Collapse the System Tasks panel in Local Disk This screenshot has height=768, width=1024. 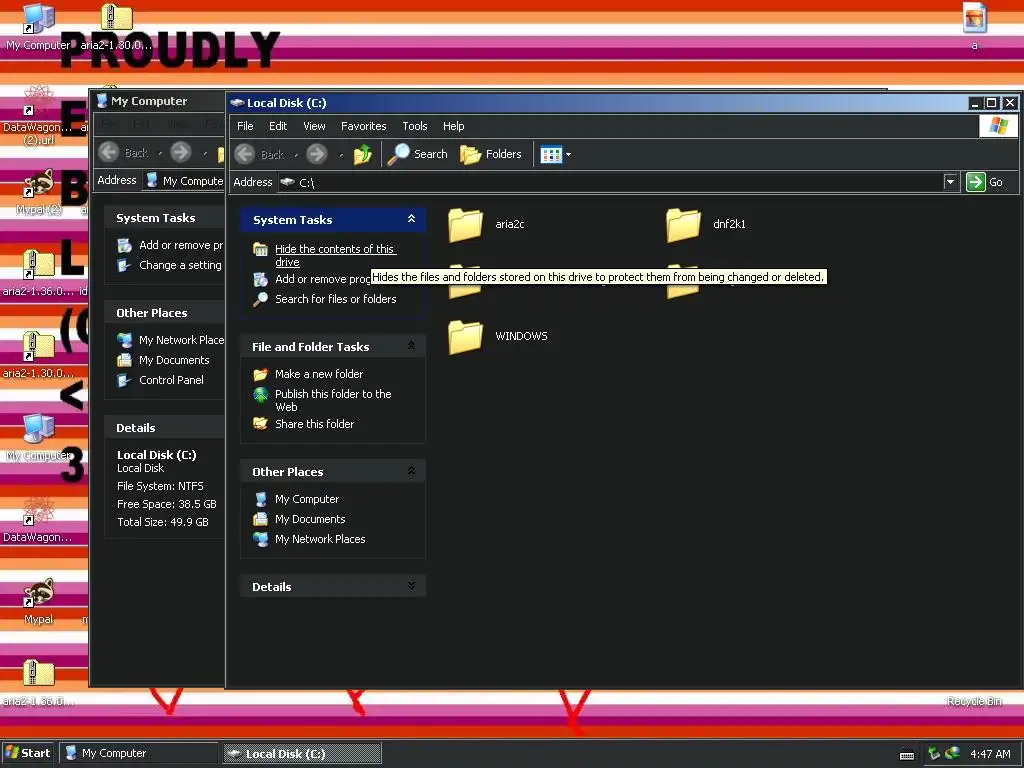pos(411,219)
